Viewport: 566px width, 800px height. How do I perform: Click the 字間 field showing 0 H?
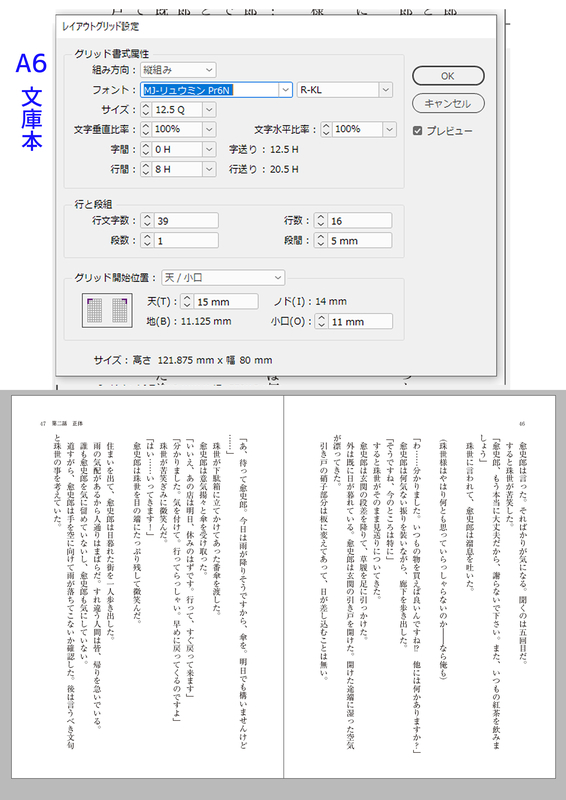[x=178, y=149]
